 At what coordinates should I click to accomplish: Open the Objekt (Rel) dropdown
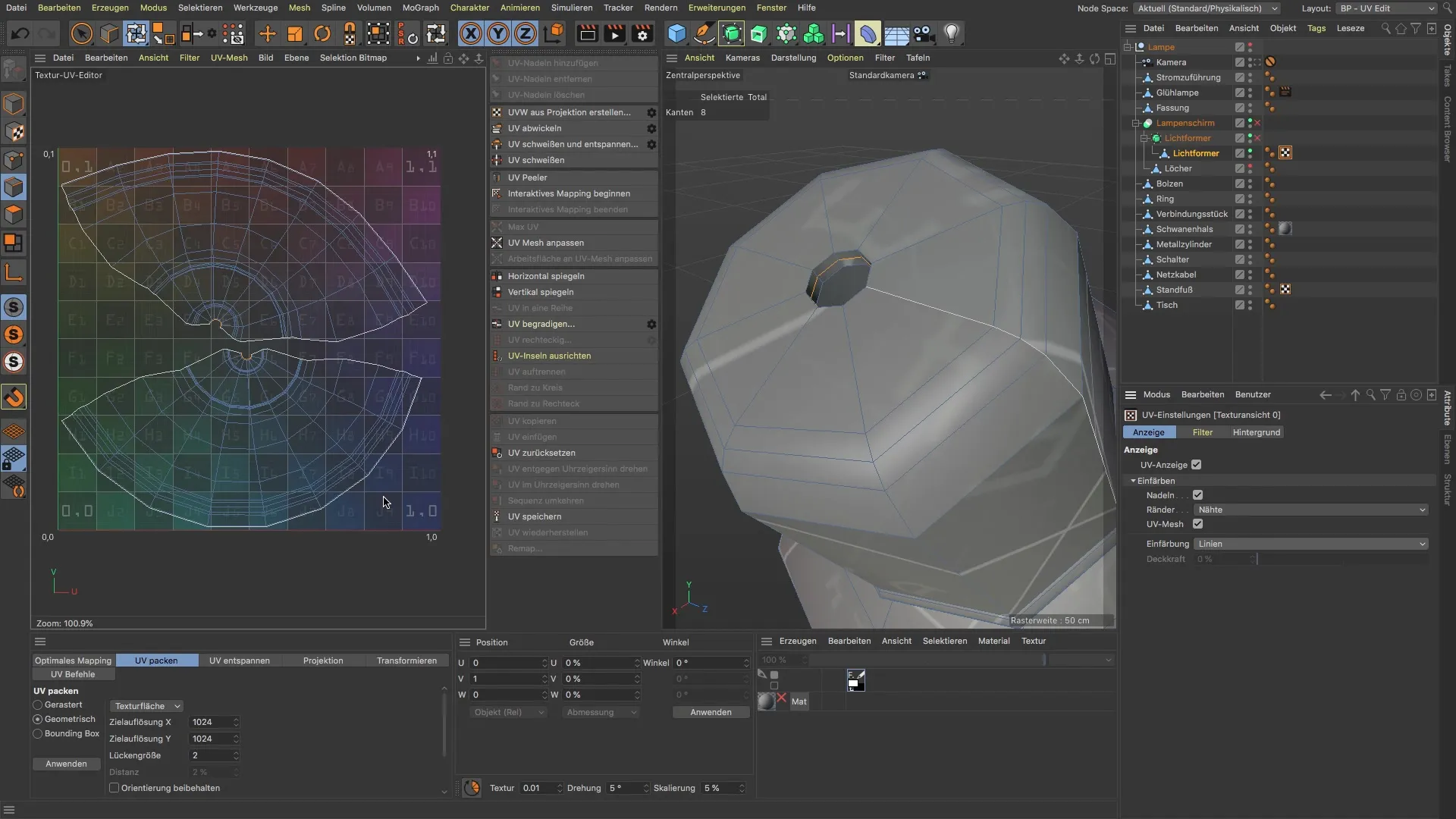click(508, 712)
